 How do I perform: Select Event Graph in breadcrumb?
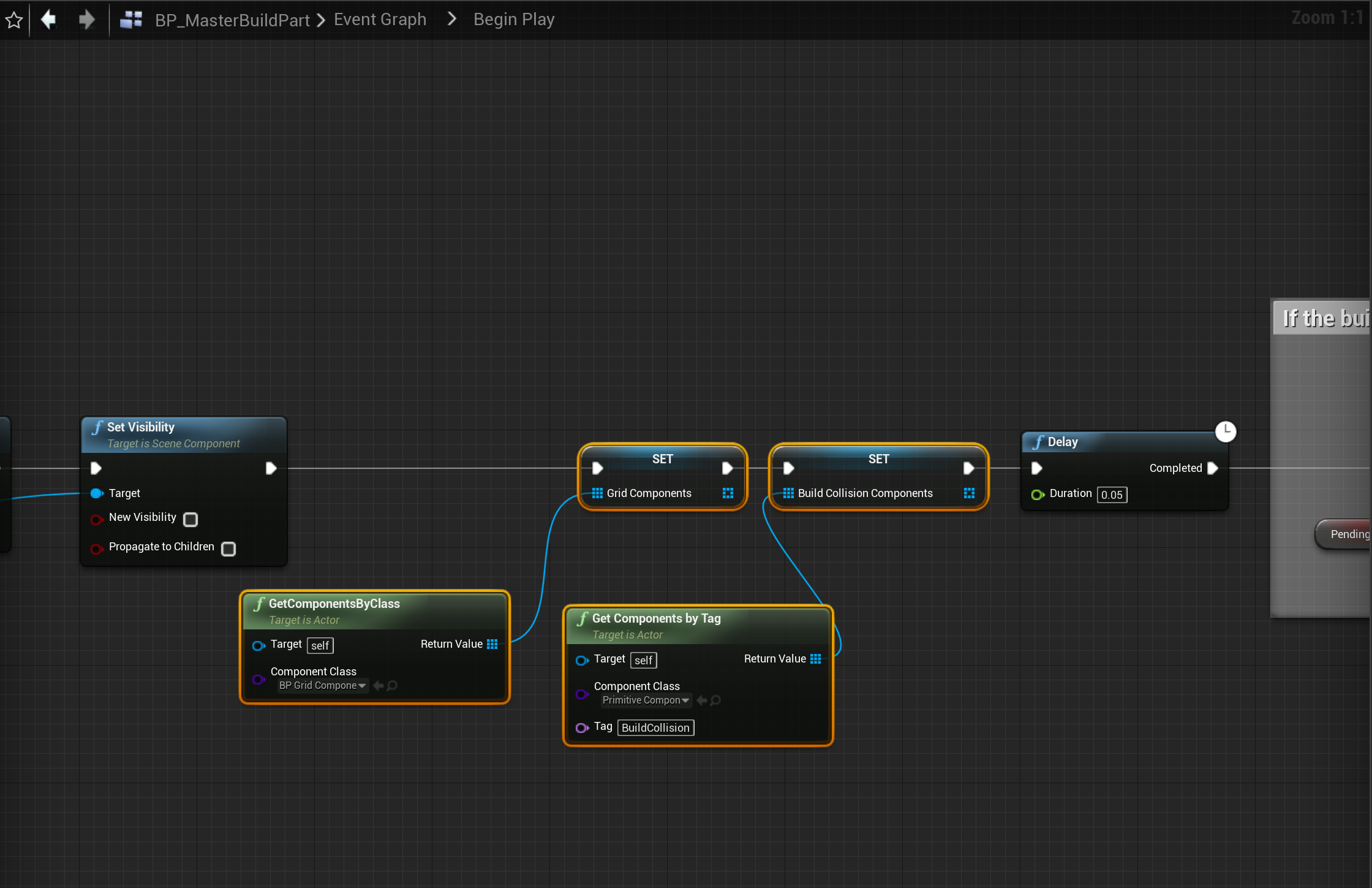click(380, 20)
